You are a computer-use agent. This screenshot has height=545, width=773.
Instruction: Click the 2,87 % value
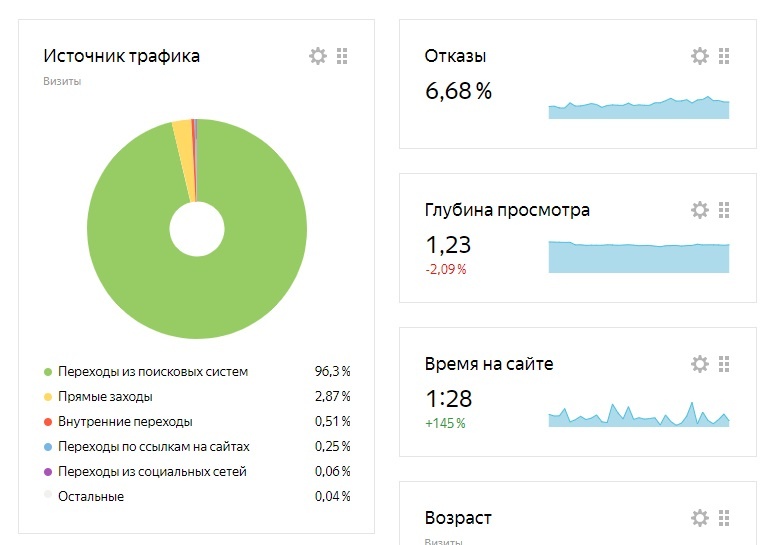(x=332, y=397)
